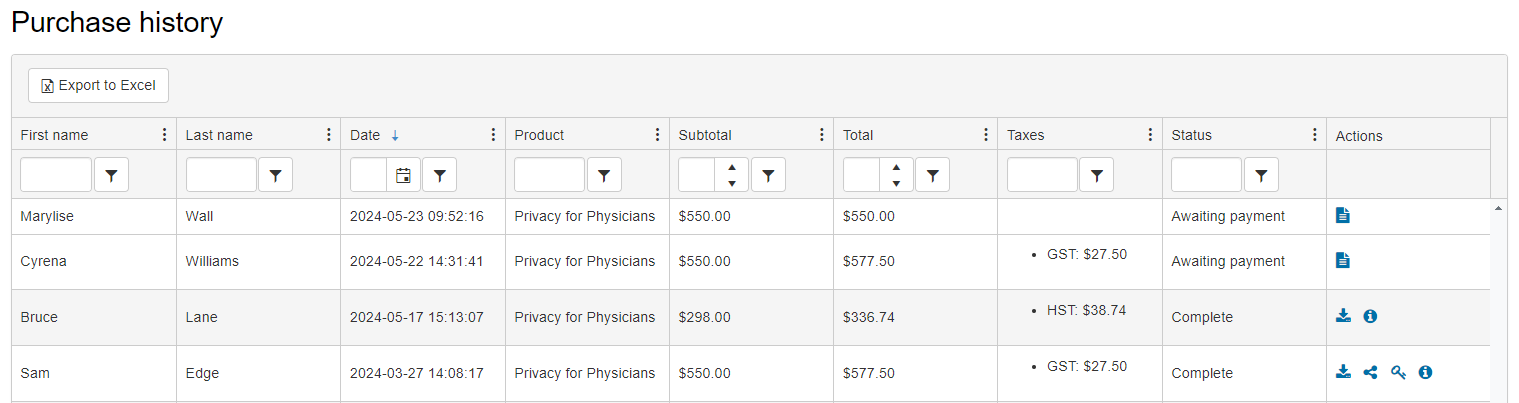This screenshot has height=403, width=1519.
Task: Open the Taxes column options menu
Action: click(x=1150, y=135)
